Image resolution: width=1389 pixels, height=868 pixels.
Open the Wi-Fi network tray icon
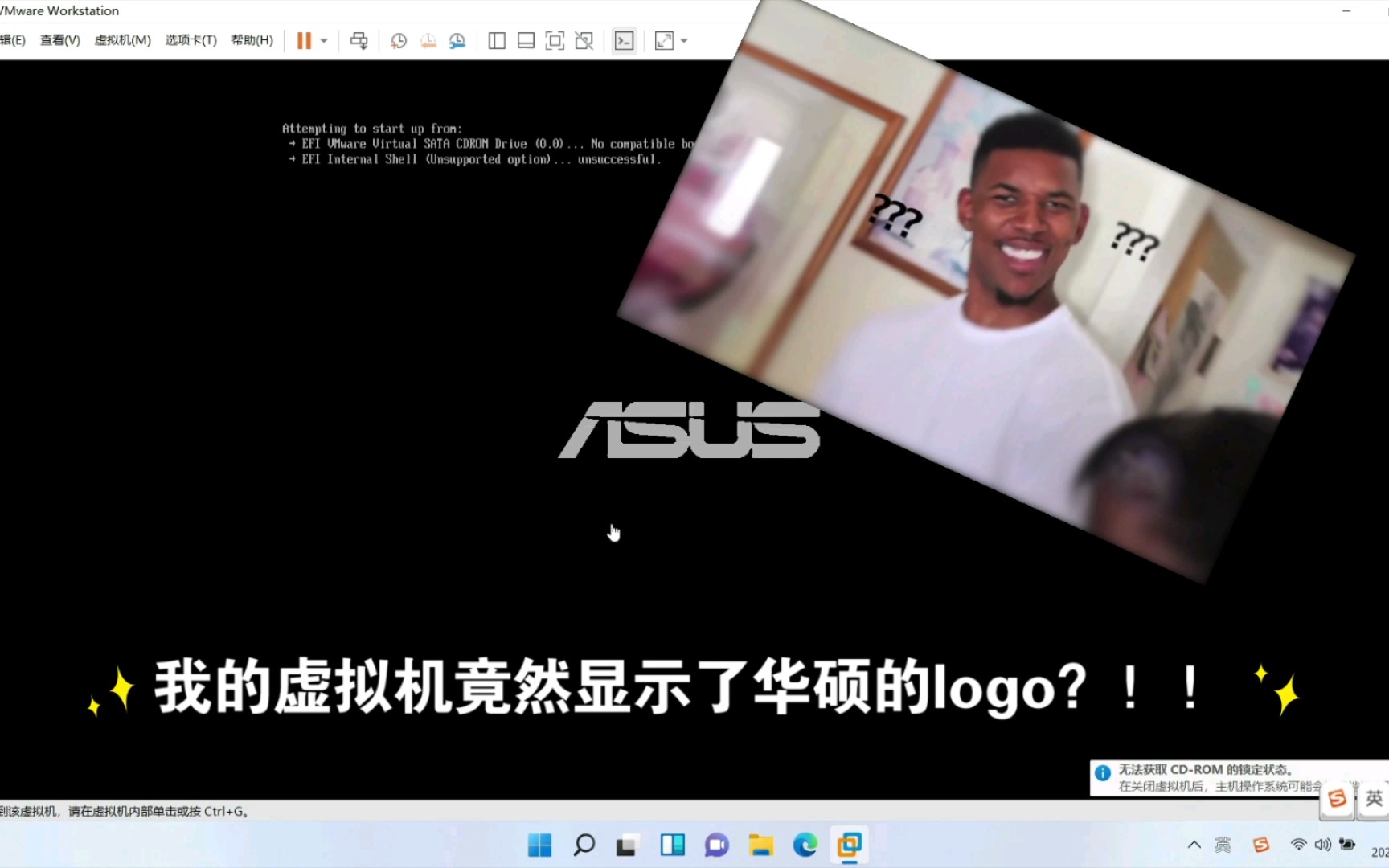coord(1298,845)
